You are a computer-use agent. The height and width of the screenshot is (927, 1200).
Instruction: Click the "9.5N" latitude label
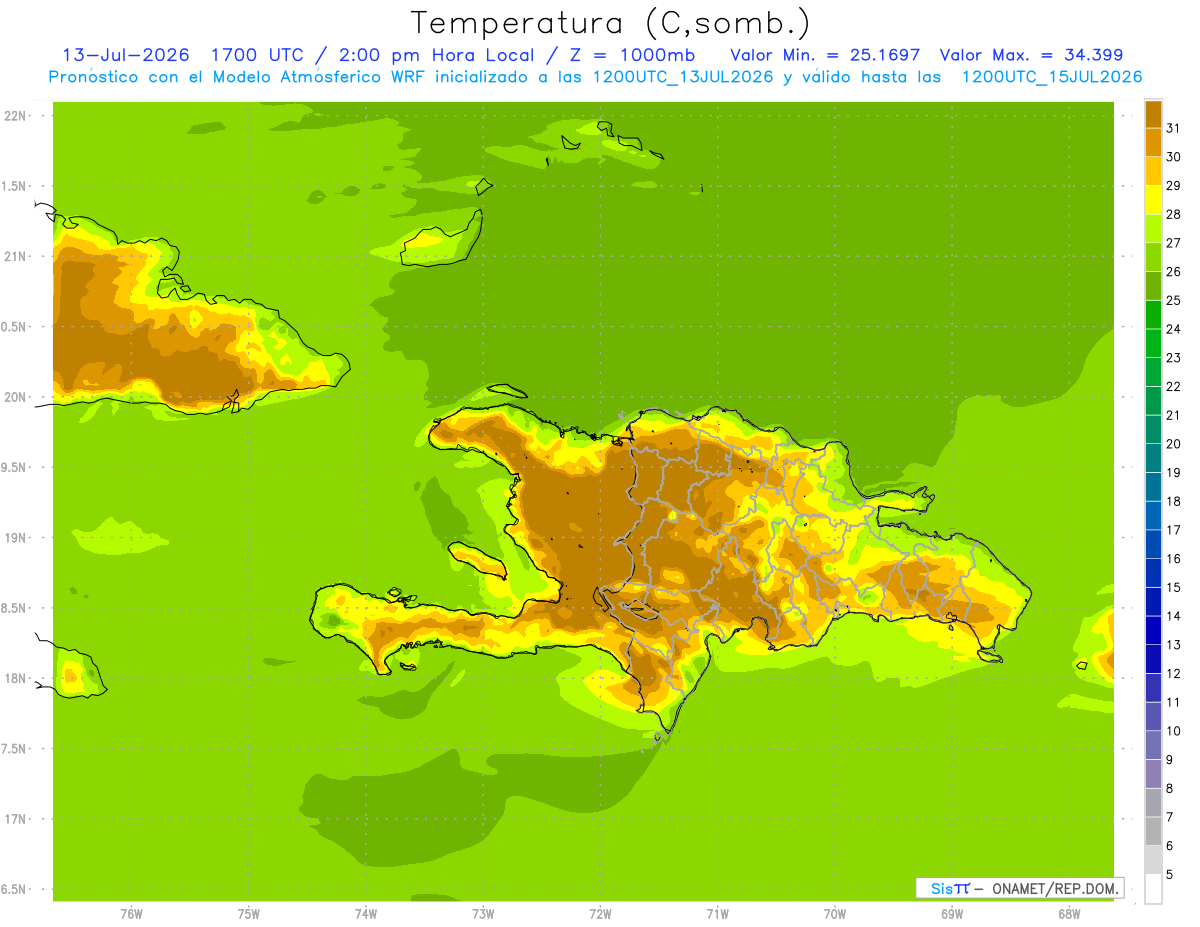[x=13, y=467]
